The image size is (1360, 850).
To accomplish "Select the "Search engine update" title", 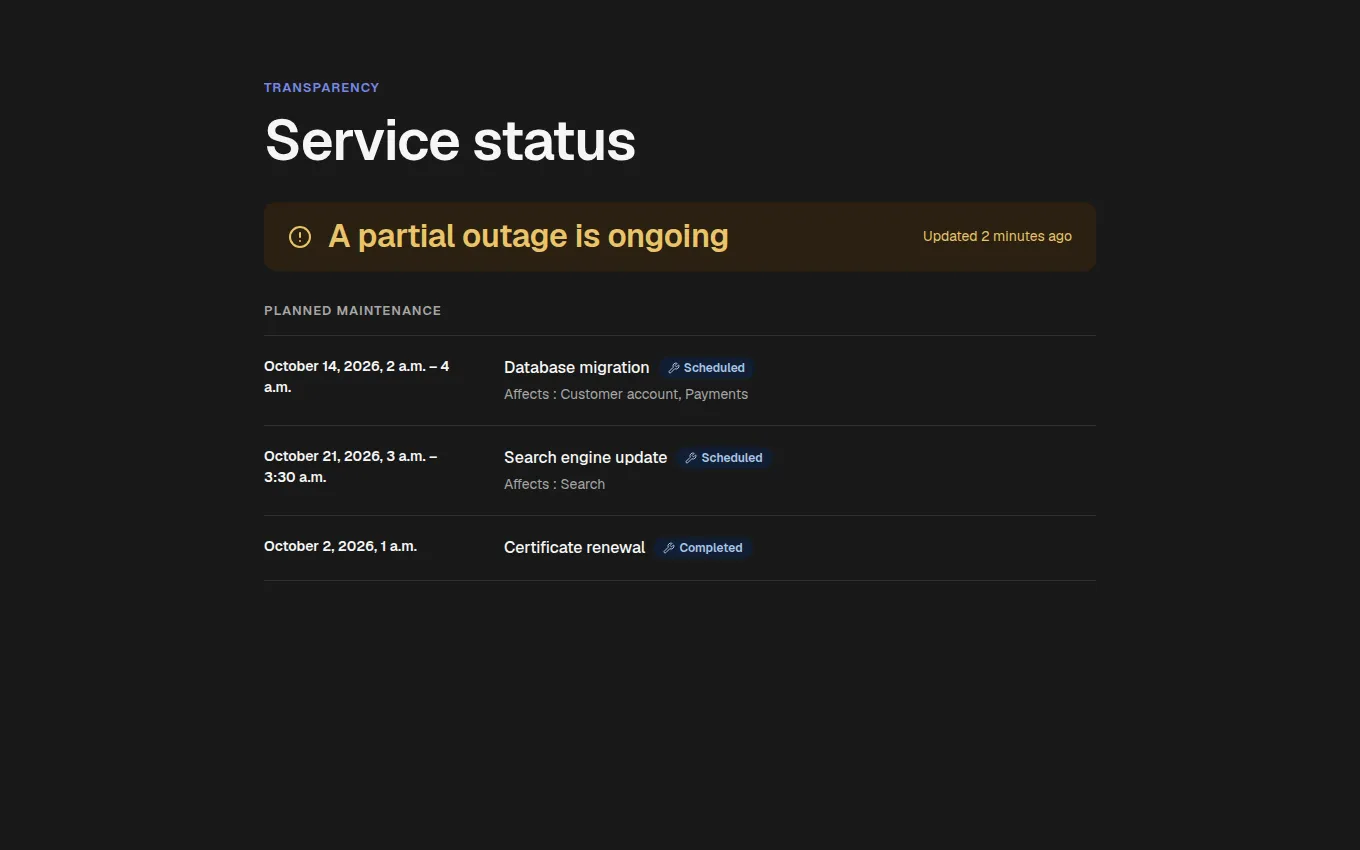I will tap(585, 458).
